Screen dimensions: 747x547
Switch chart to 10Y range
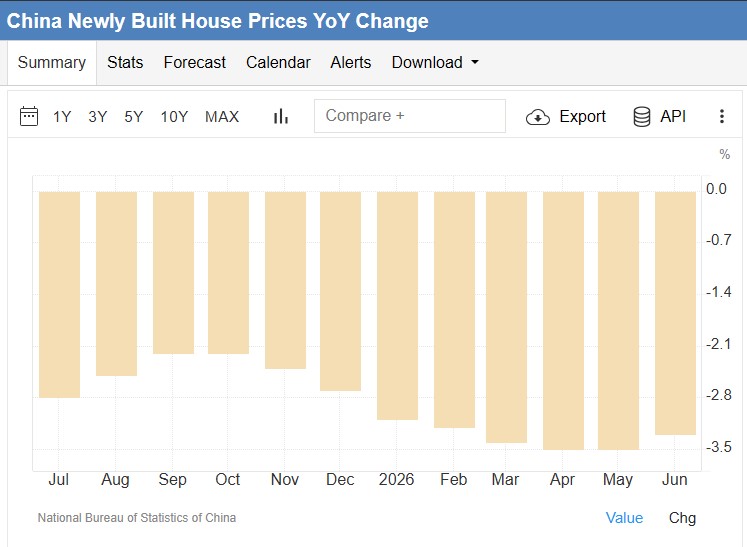pyautogui.click(x=174, y=117)
